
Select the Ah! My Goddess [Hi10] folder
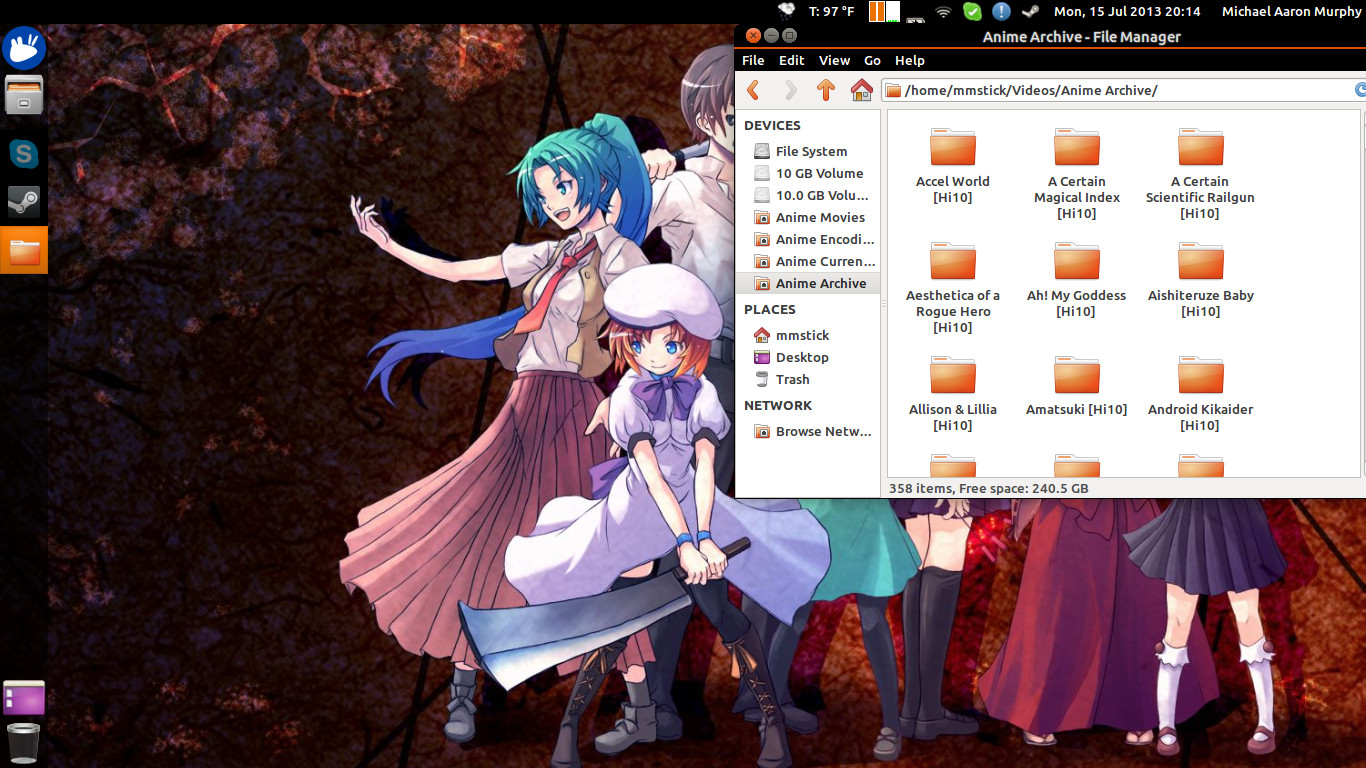click(x=1077, y=280)
